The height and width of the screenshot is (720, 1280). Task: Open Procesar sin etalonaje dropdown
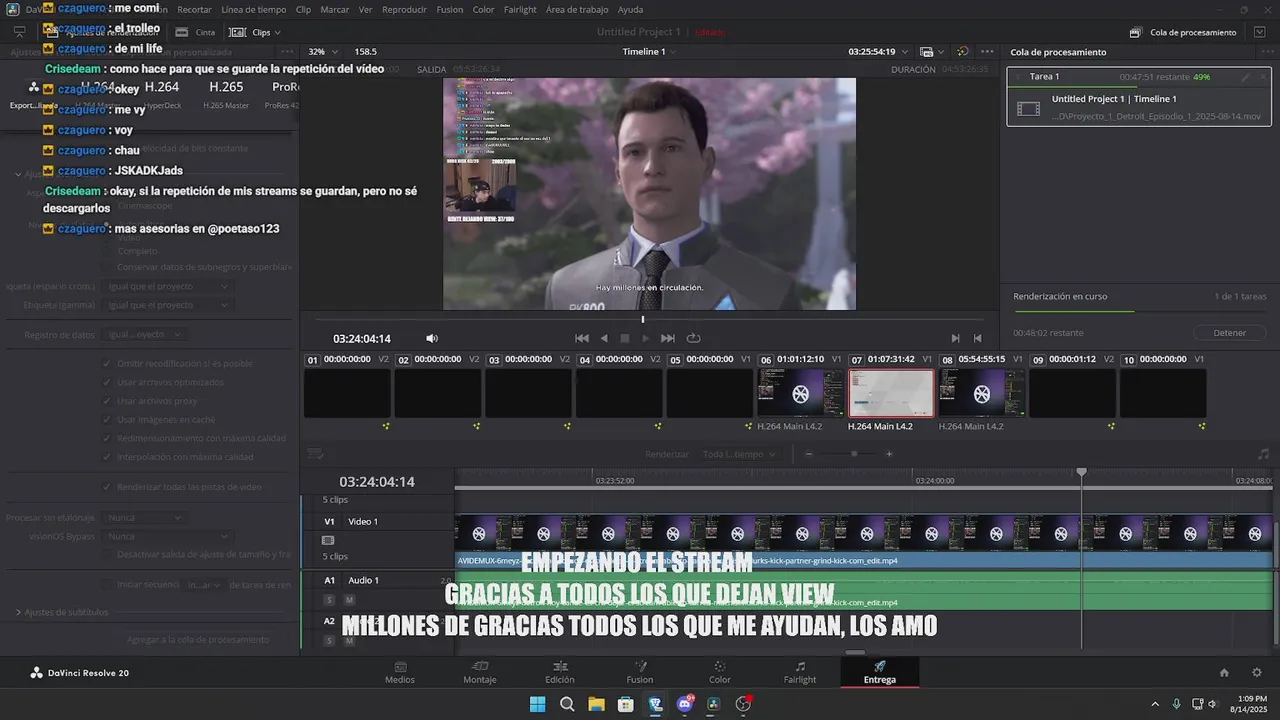145,518
